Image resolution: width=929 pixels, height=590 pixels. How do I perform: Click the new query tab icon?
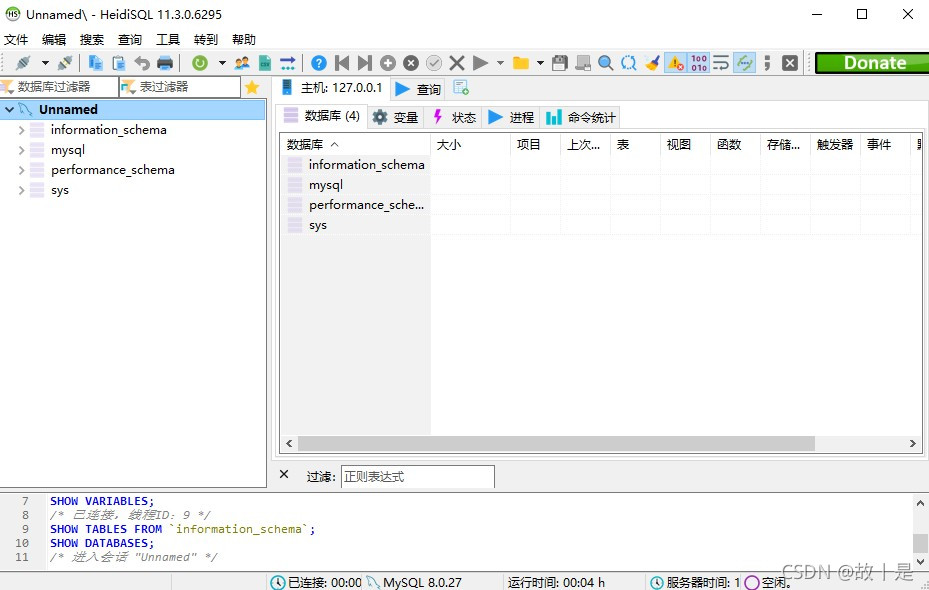click(461, 88)
